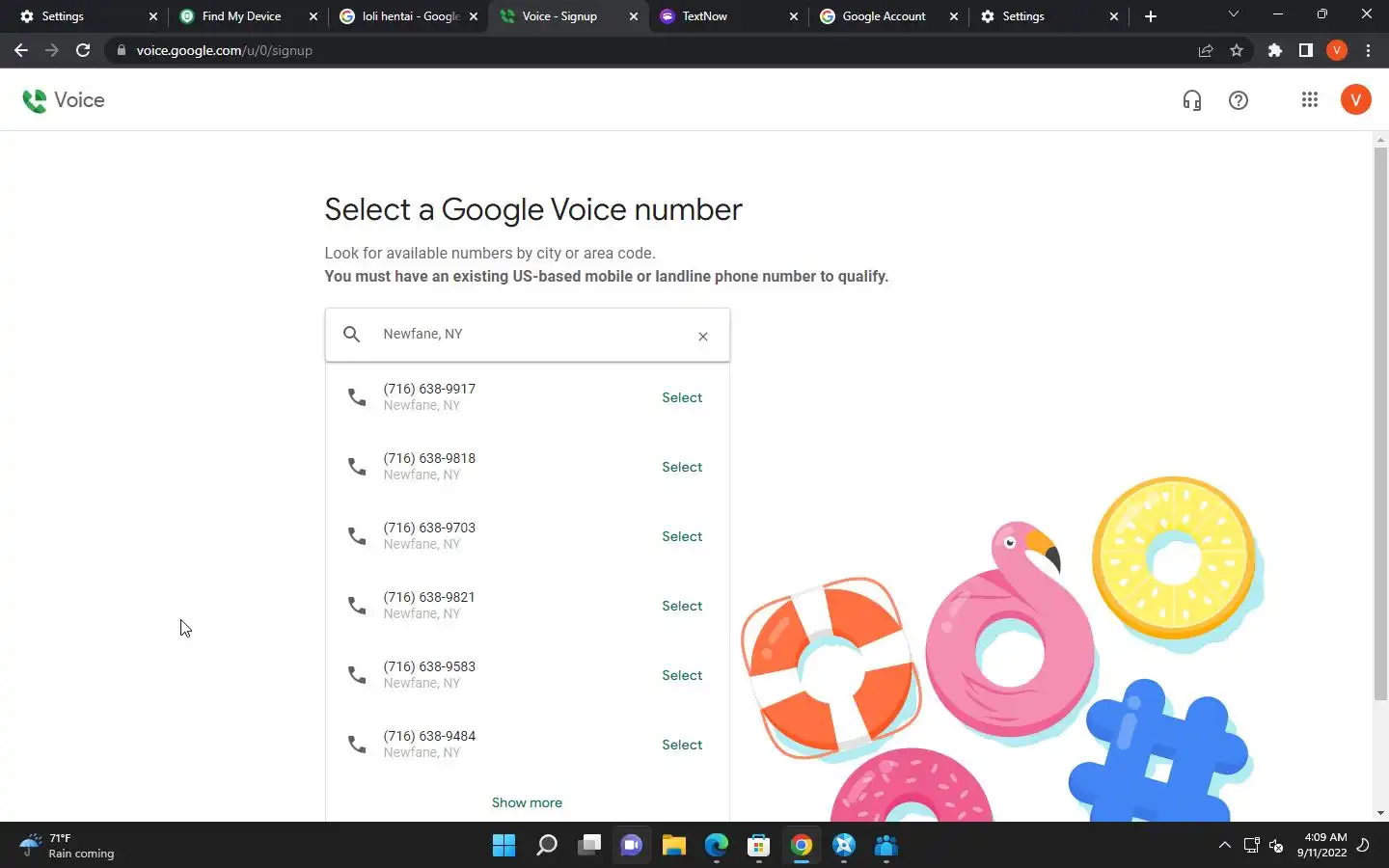Click the phone icon beside (716) 638-9484
The image size is (1389, 868).
click(357, 745)
